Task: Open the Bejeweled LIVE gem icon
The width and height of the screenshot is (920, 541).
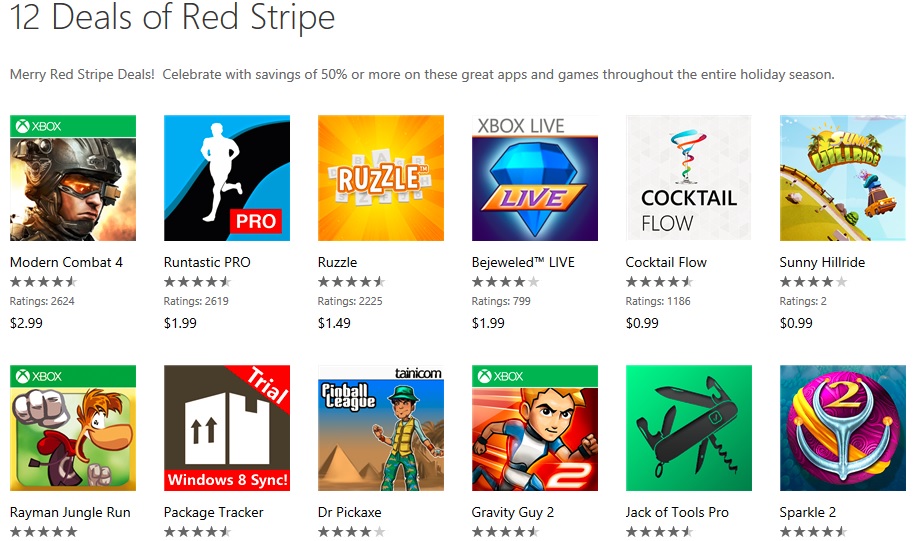Action: point(535,178)
